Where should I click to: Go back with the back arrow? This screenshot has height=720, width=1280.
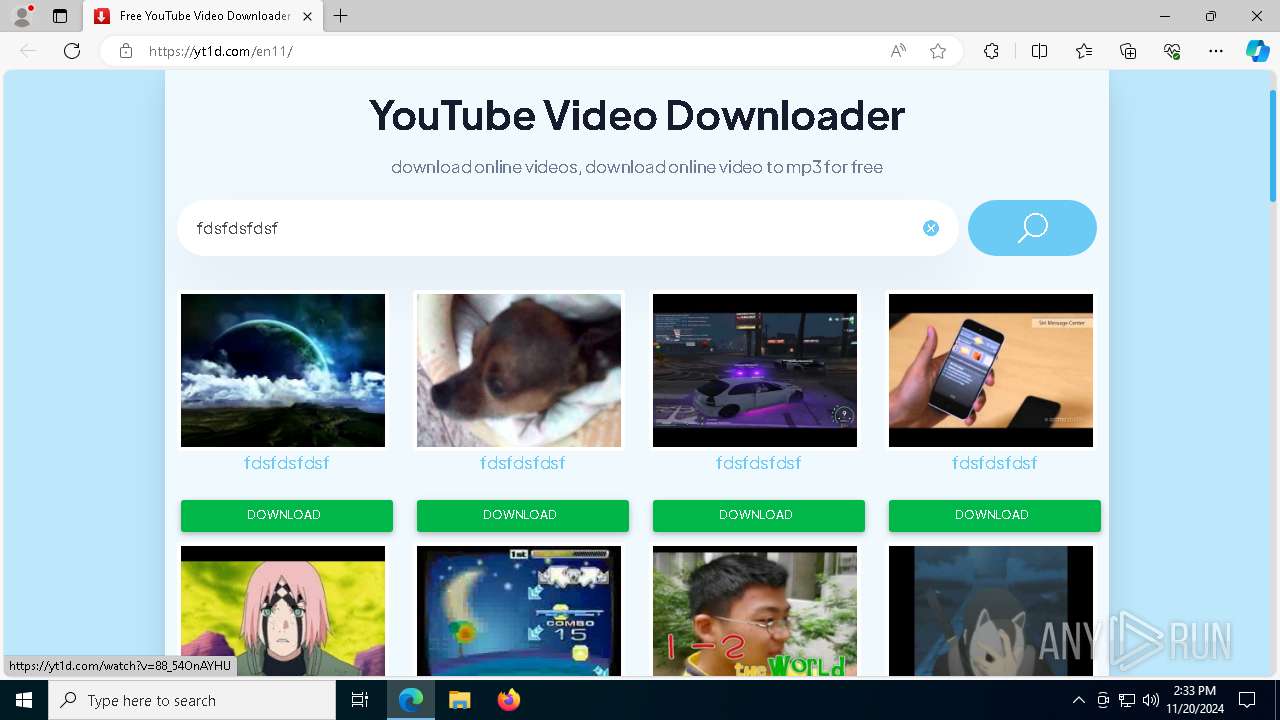(x=28, y=51)
